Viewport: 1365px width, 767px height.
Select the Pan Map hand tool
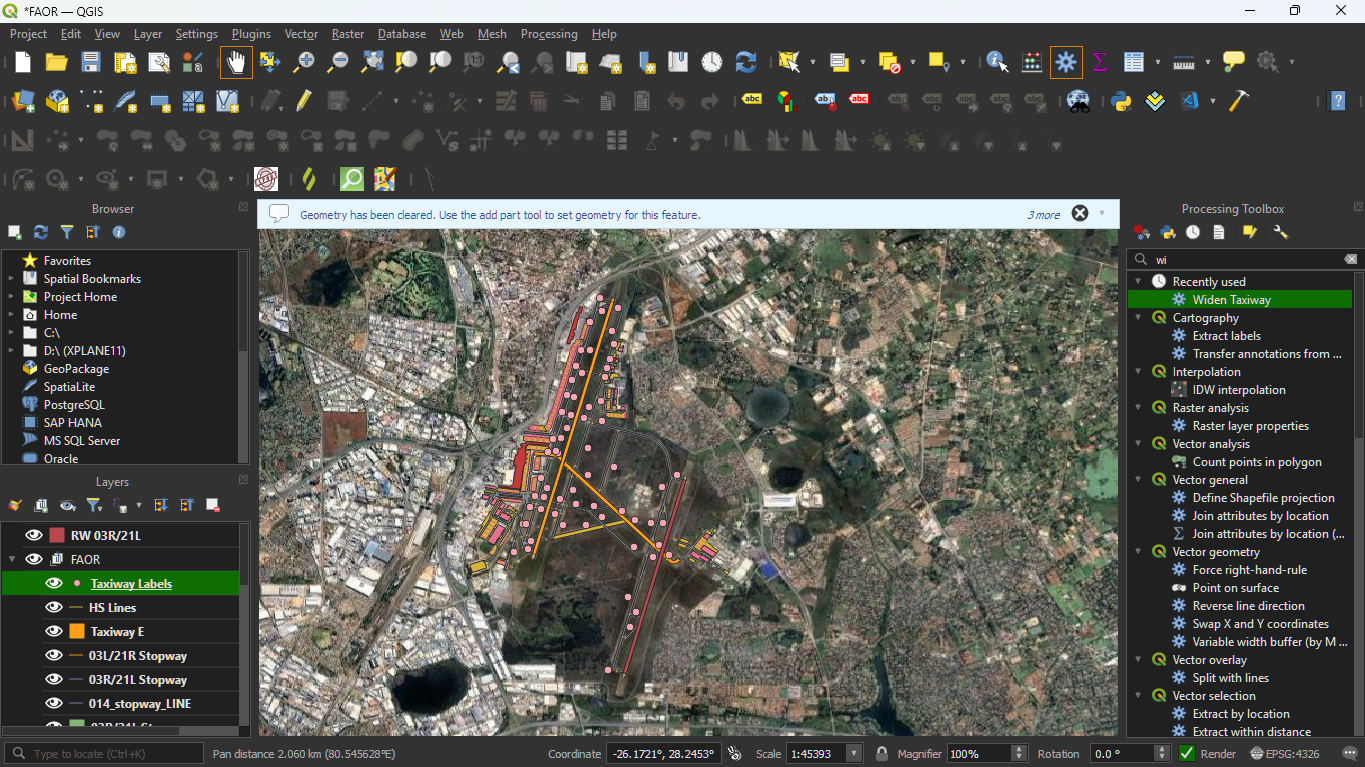237,62
